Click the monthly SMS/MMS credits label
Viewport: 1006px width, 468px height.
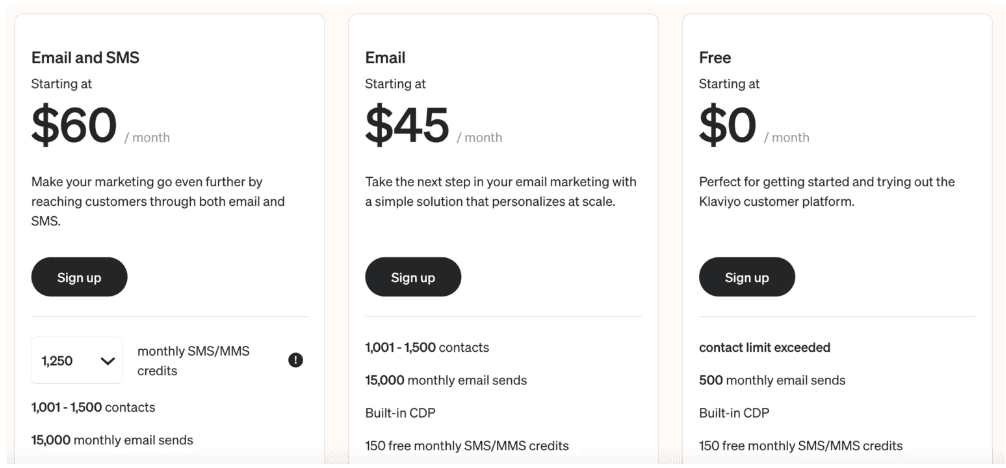[x=193, y=361]
